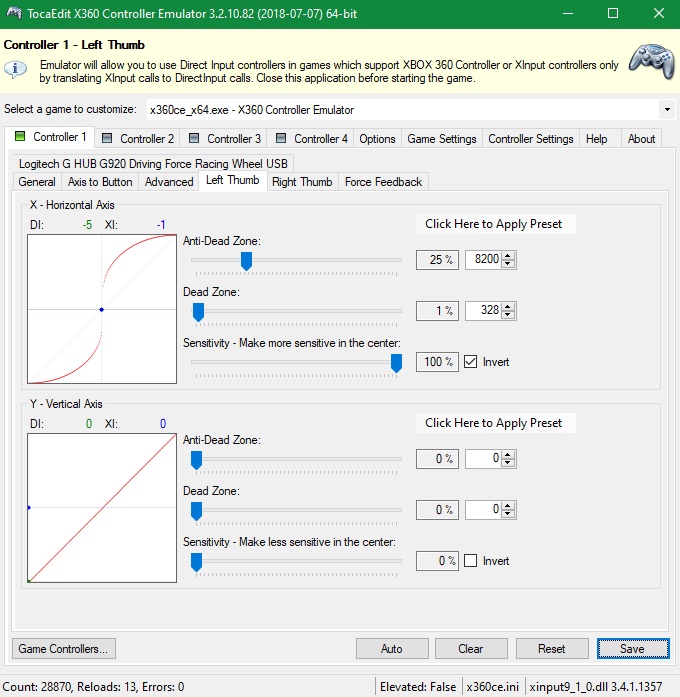Switch to Controller 4 tab

tap(312, 138)
